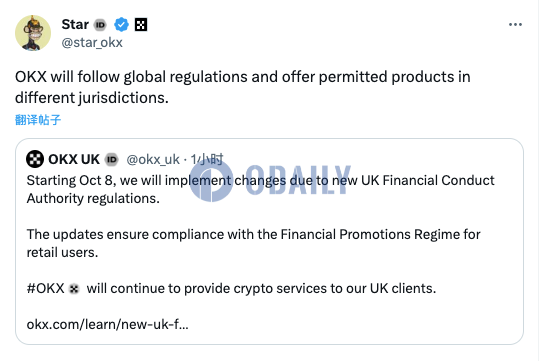Screen dimensions: 540x361
Task: Click the OKX emoji icon after hashtag
Action: coord(74,289)
